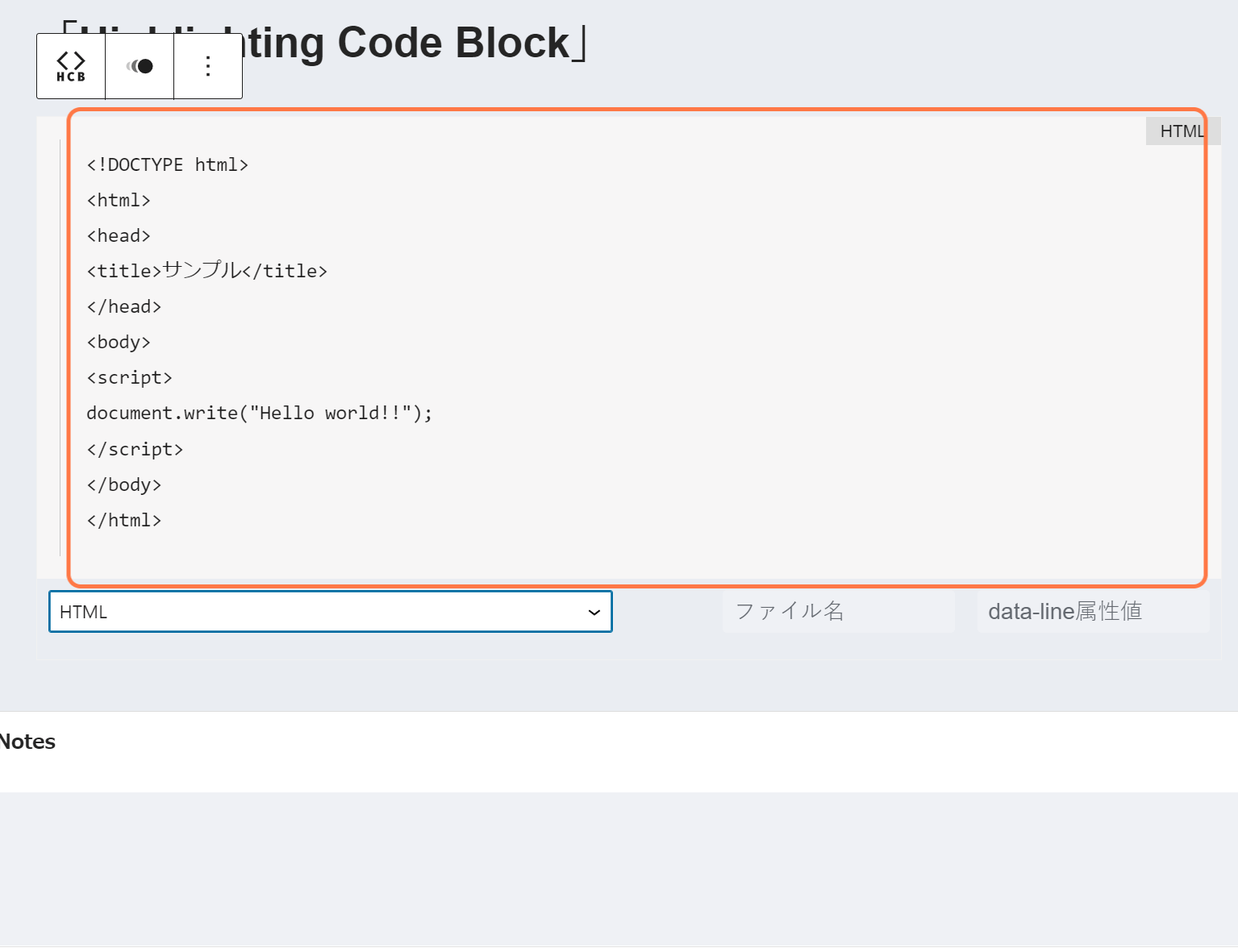Click the chevron arrow of the language selector

click(594, 613)
